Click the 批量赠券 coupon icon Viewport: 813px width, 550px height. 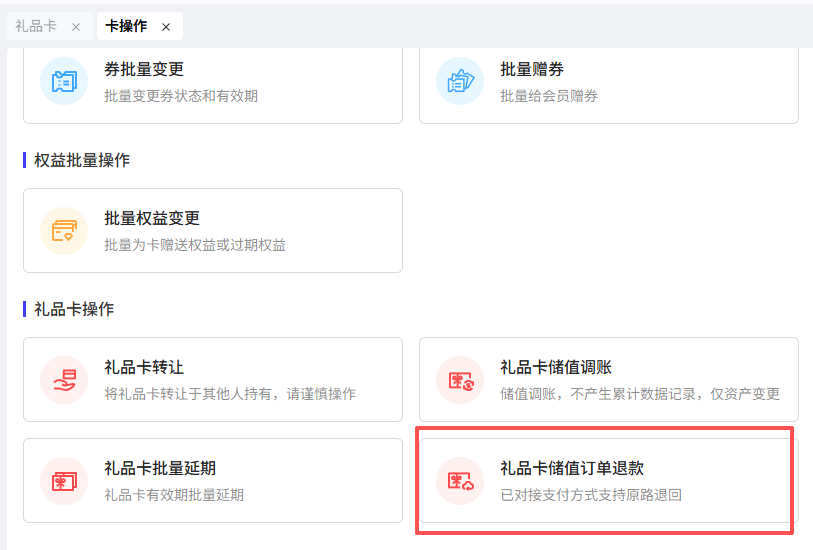[460, 81]
